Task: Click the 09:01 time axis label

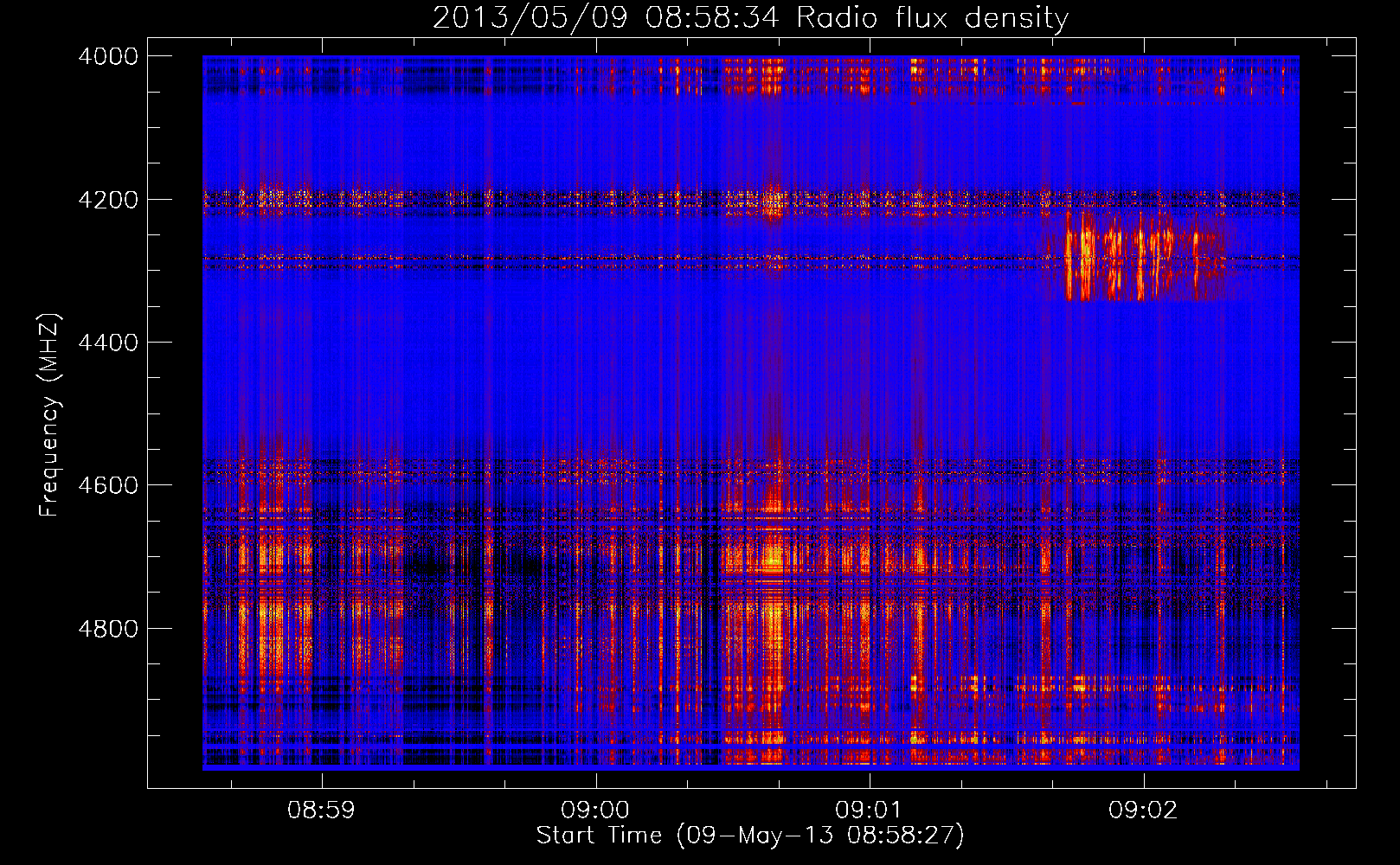Action: click(869, 811)
